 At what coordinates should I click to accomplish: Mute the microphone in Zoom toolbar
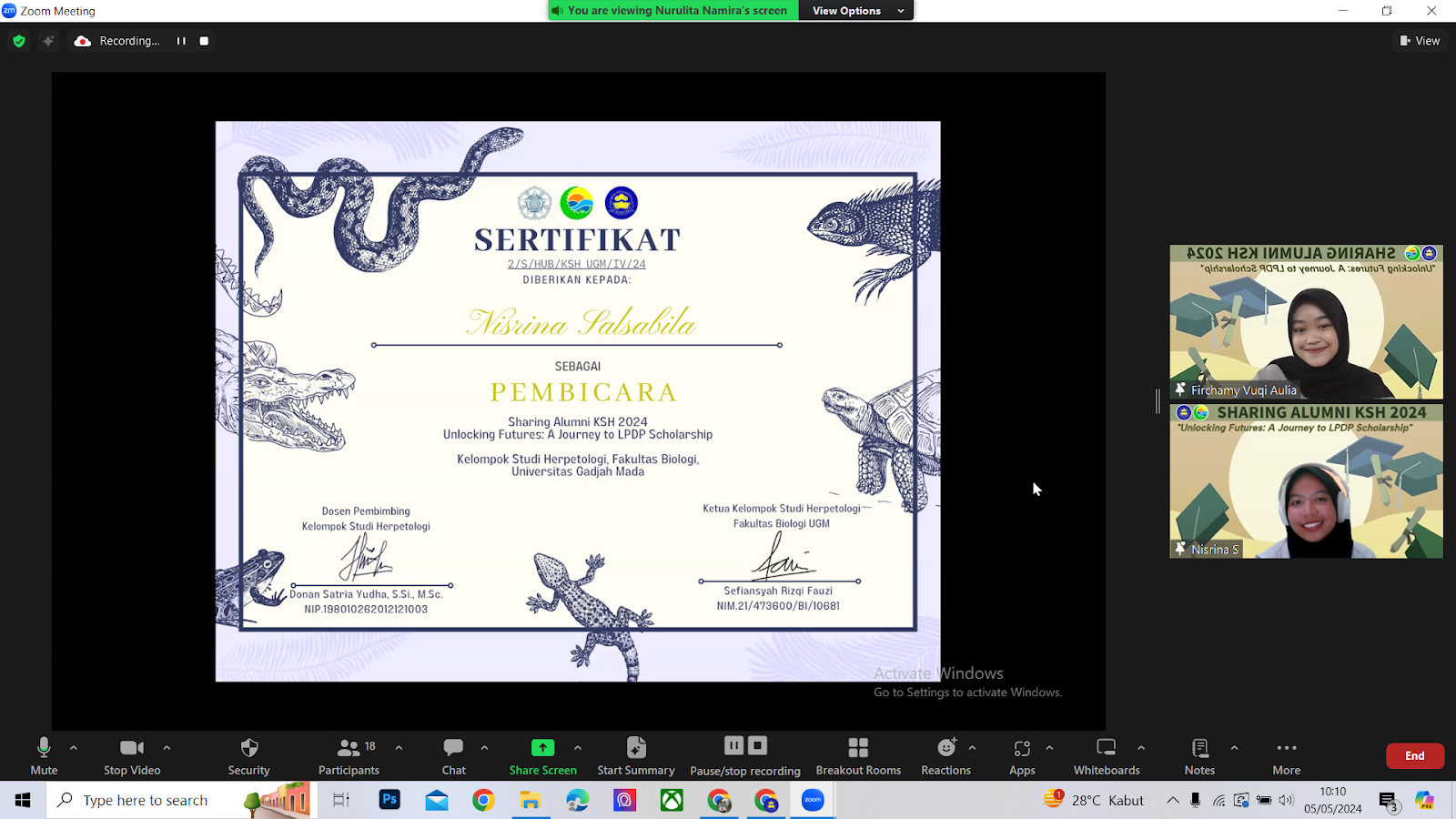pos(44,756)
